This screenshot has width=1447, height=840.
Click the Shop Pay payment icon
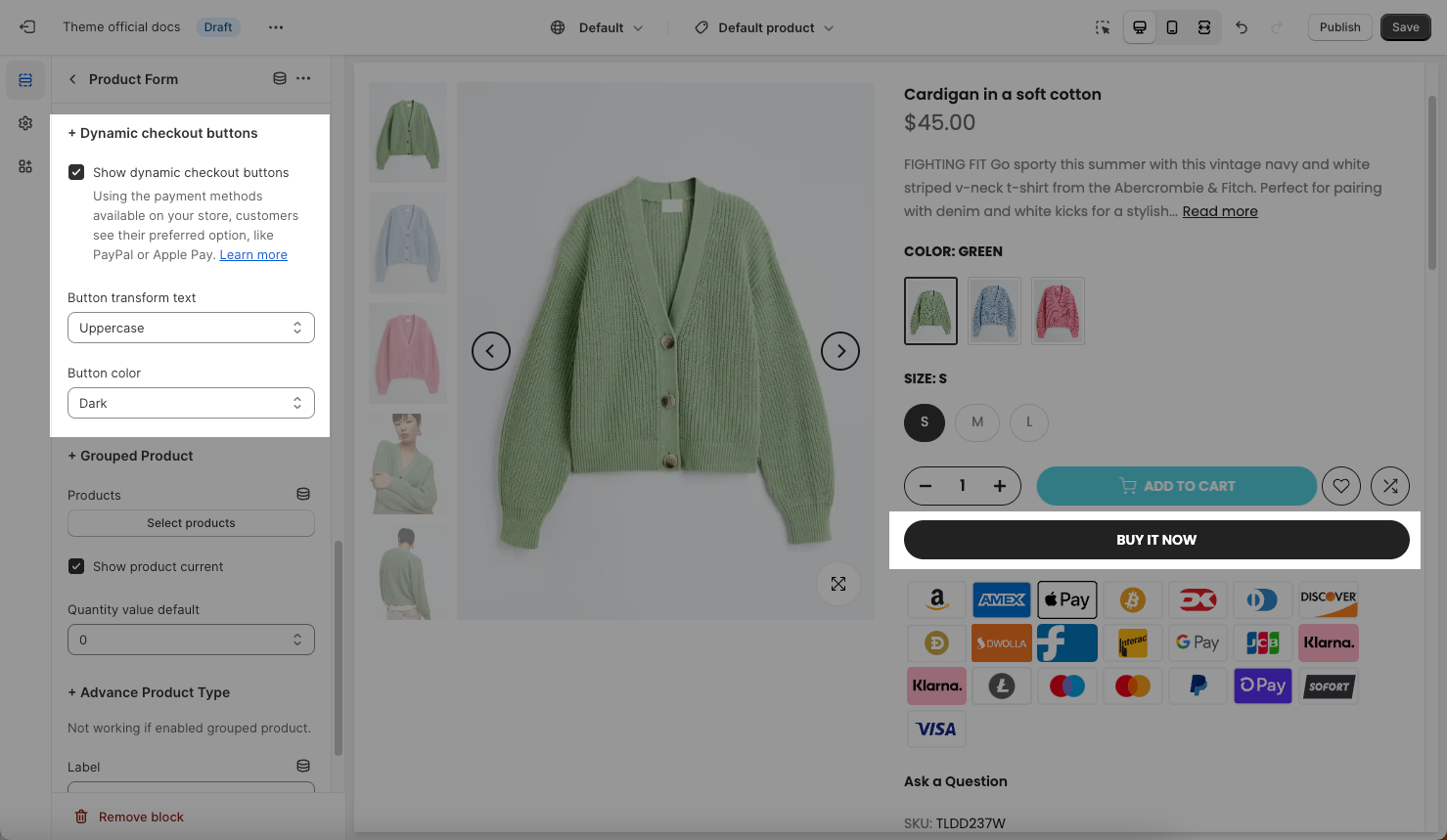tap(1263, 685)
